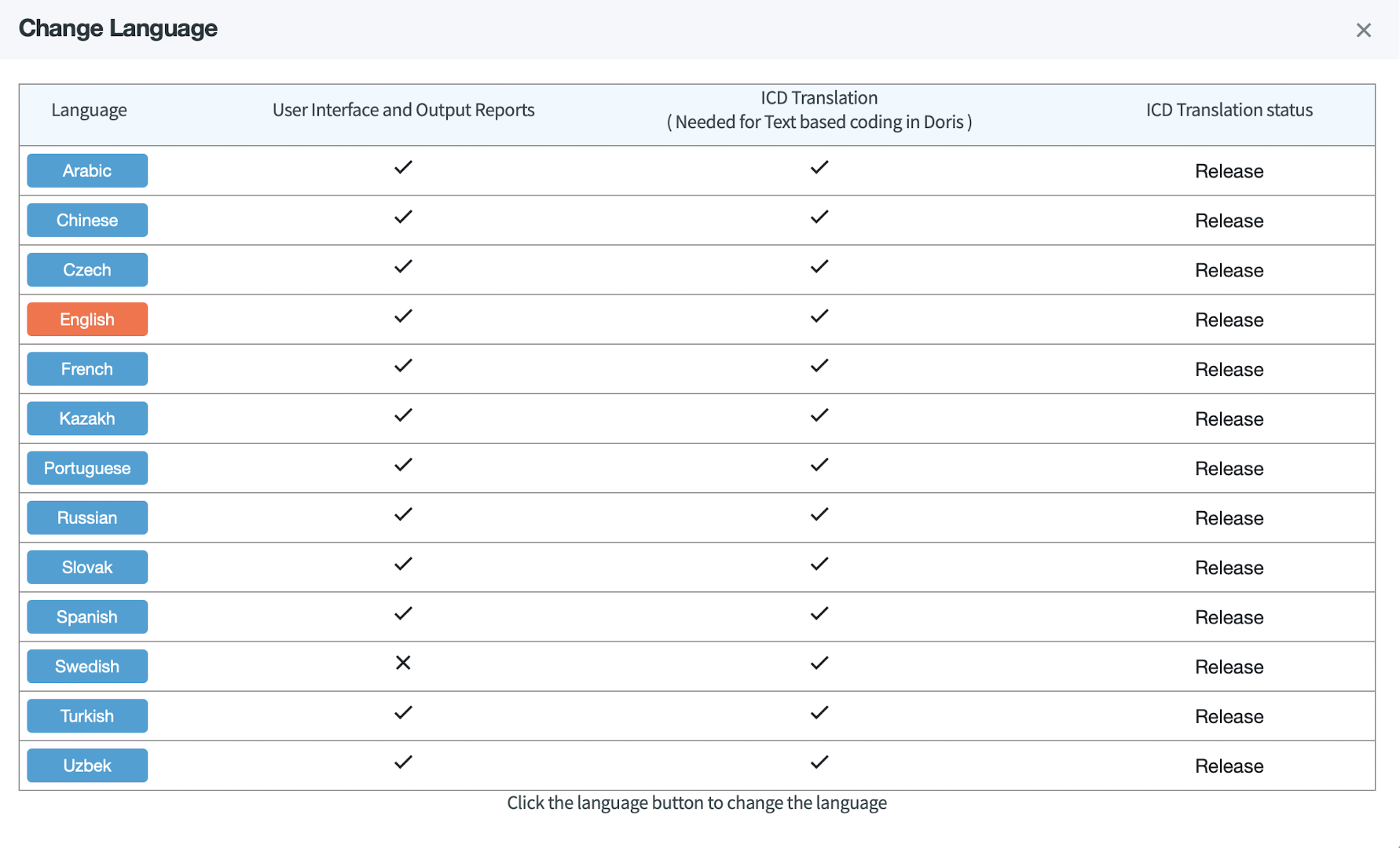Pick Russian from the language list
The image size is (1400, 848).
point(87,517)
